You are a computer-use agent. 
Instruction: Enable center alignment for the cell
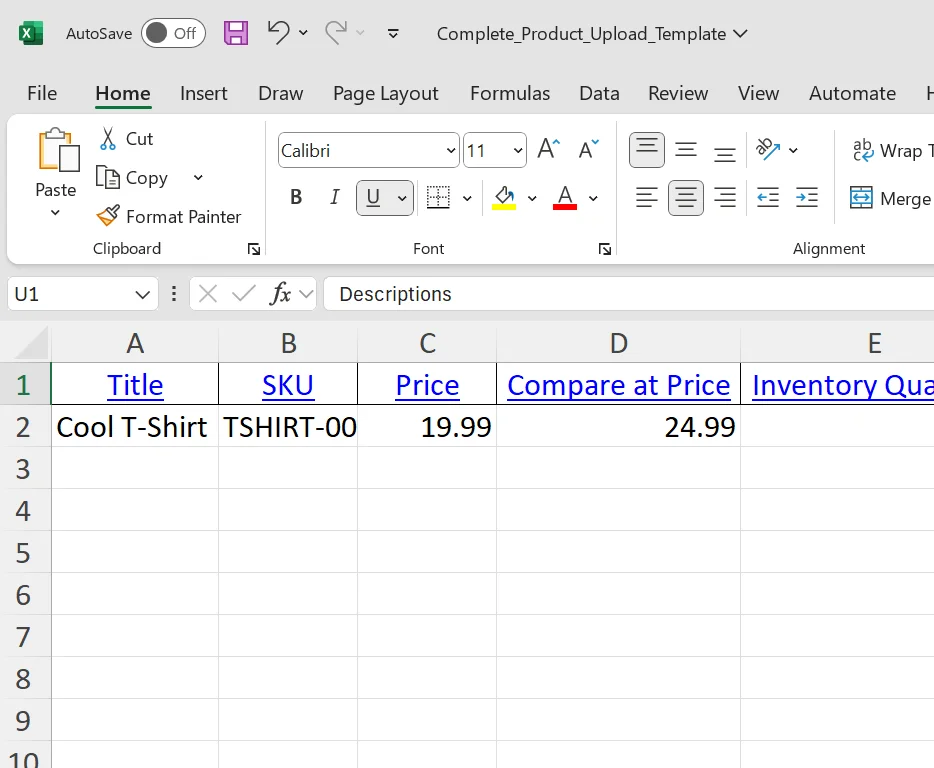[x=686, y=198]
